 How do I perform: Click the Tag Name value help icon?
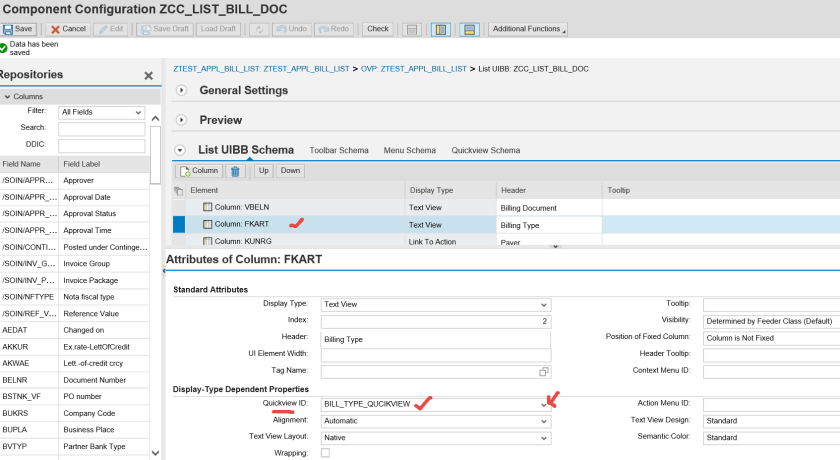[x=544, y=372]
